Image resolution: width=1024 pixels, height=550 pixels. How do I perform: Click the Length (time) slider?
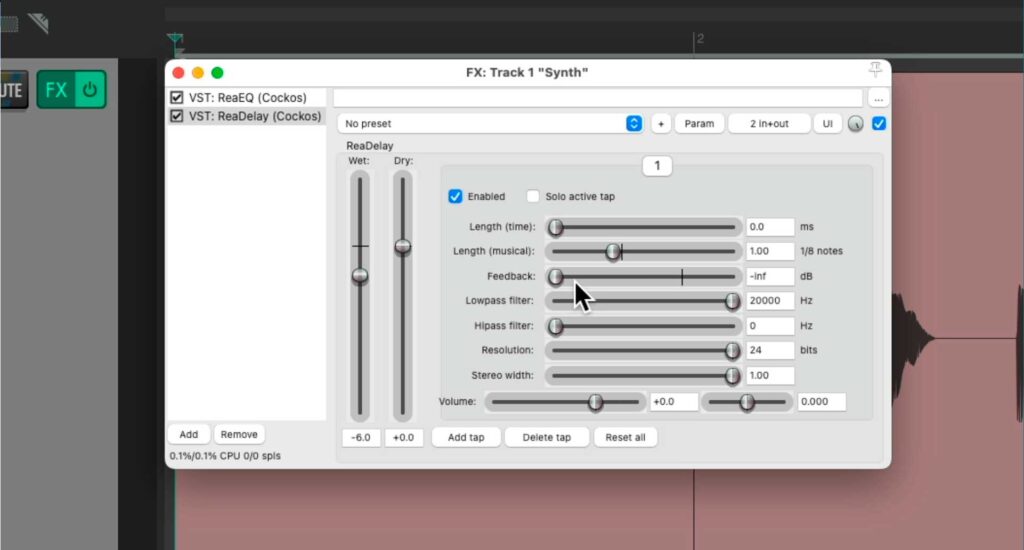643,227
